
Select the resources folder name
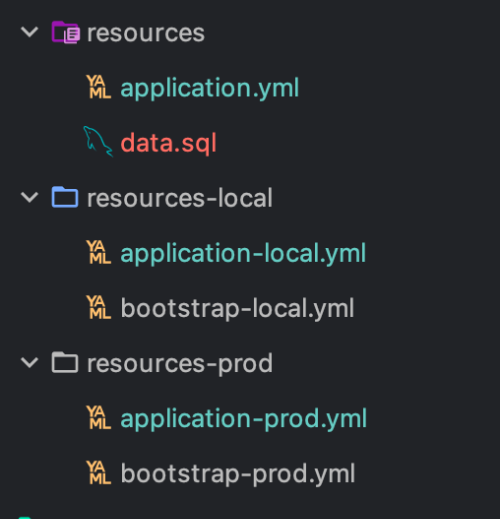click(146, 33)
